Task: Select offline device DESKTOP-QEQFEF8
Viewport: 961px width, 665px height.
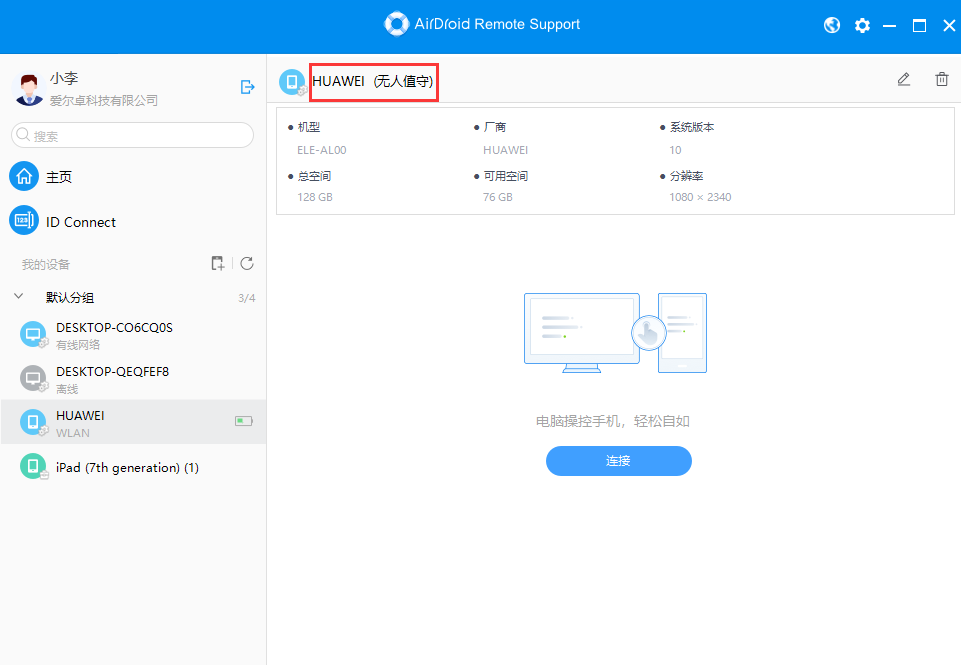Action: pos(133,379)
